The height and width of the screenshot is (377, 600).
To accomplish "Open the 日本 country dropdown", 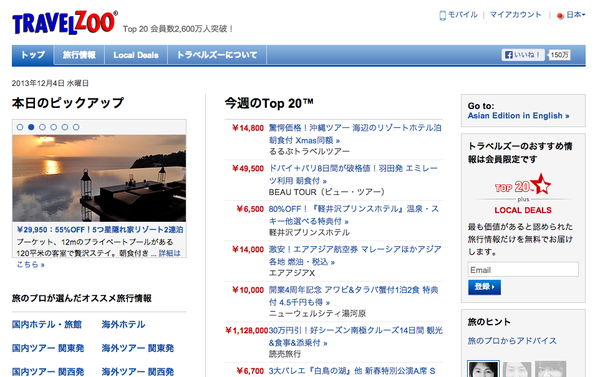I will point(576,15).
